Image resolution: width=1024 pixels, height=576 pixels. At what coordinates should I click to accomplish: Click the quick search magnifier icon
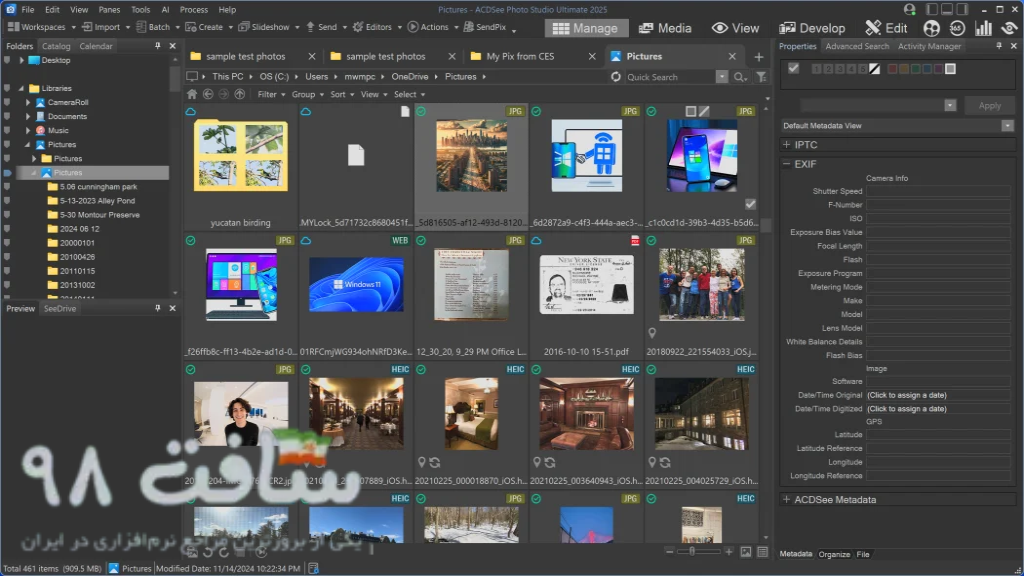coord(739,77)
